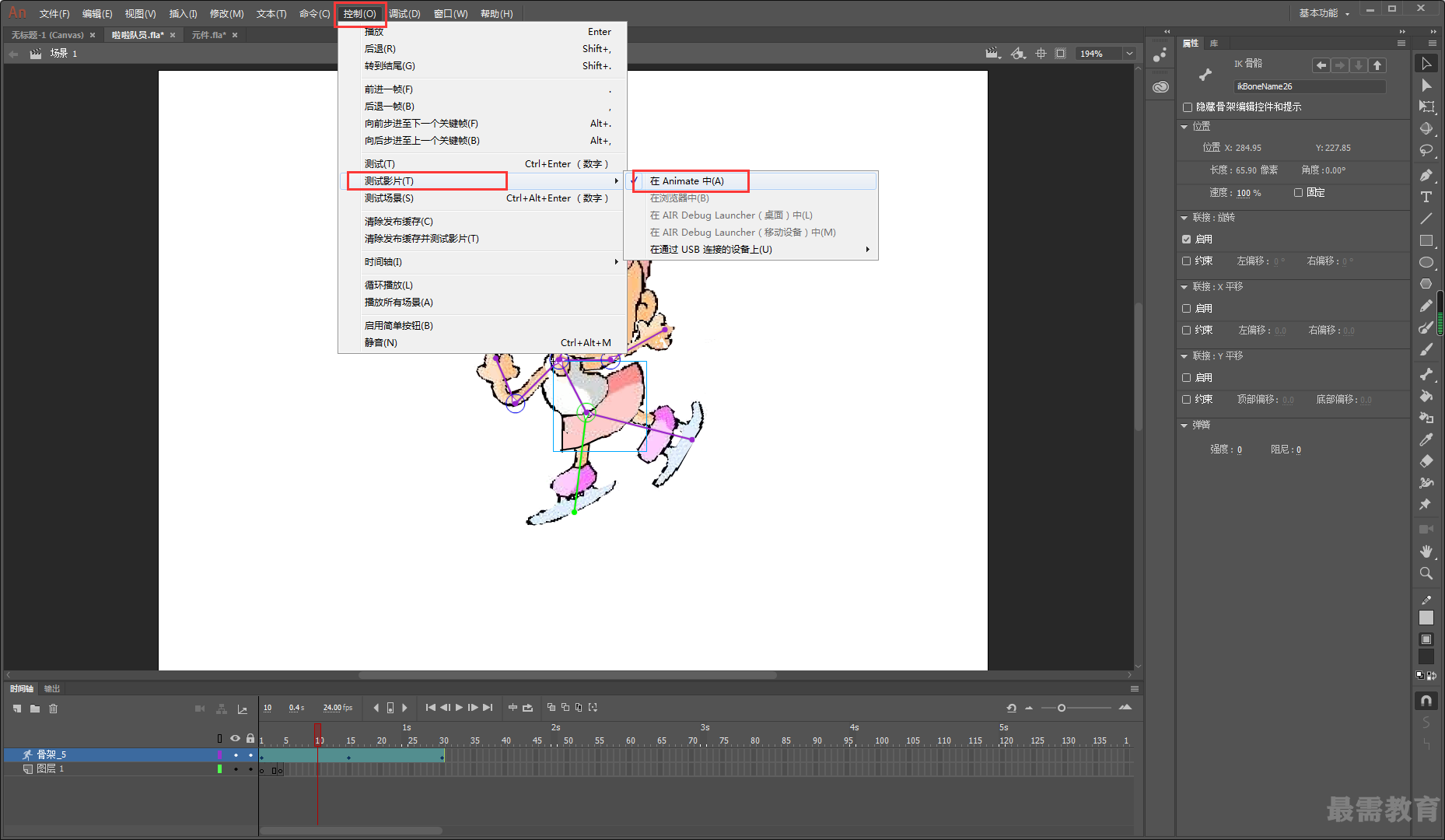Image resolution: width=1445 pixels, height=840 pixels.
Task: Toggle Snap to Objects magnet icon
Action: pyautogui.click(x=1426, y=701)
